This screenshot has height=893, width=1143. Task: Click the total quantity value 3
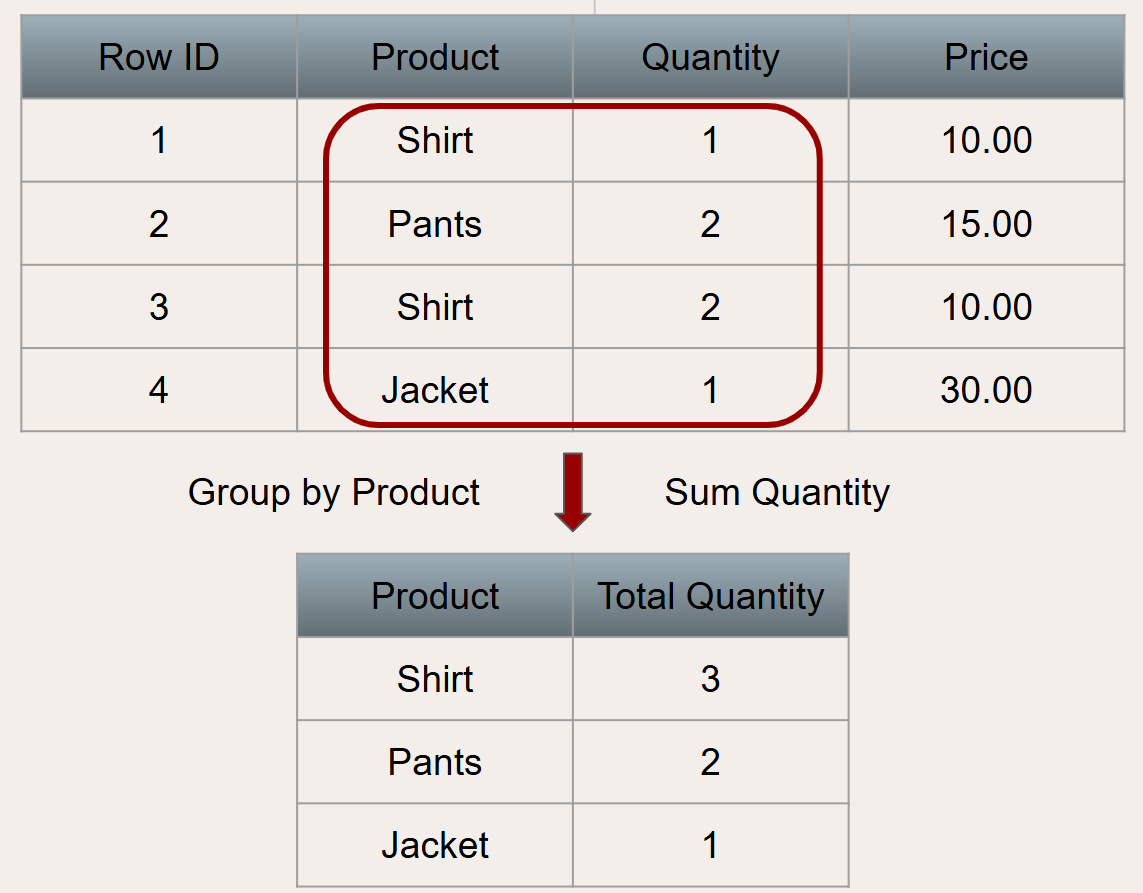coord(710,679)
